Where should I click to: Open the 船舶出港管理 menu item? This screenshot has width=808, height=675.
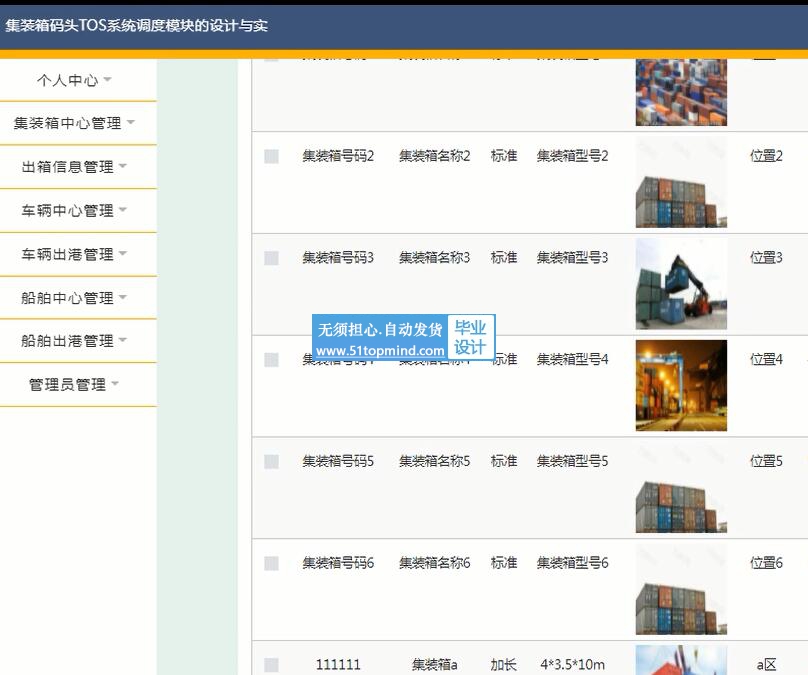pyautogui.click(x=74, y=341)
